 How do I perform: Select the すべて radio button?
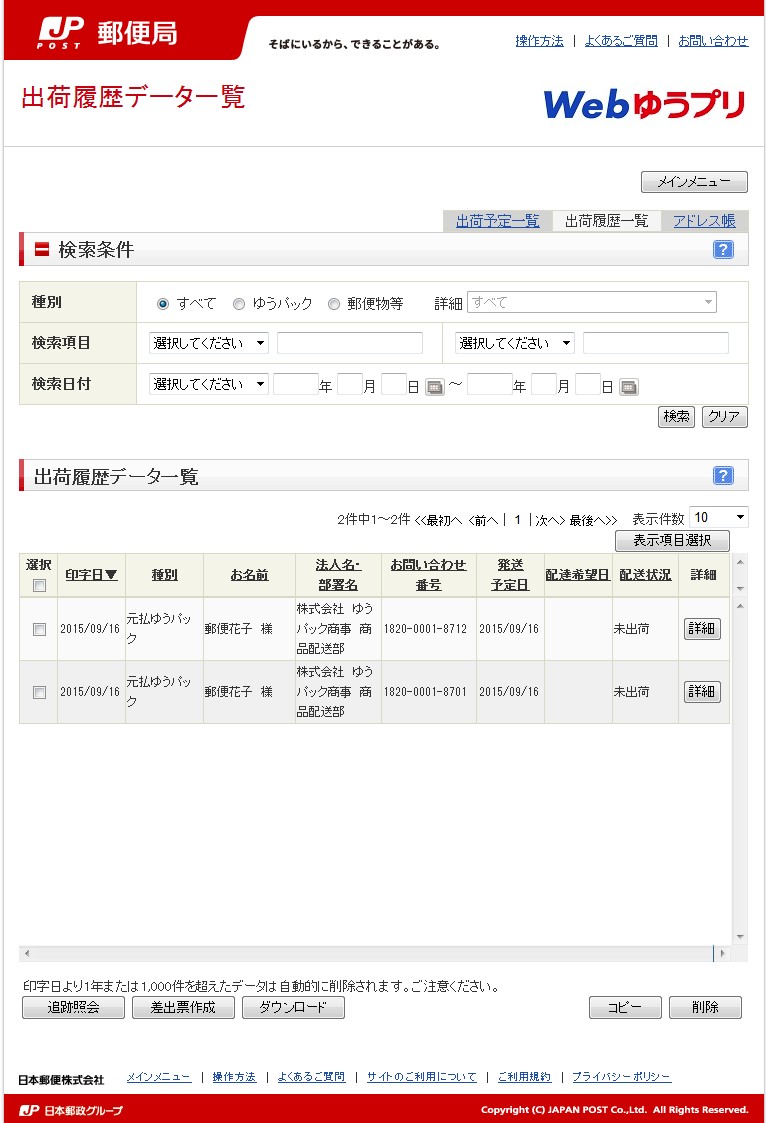coord(163,304)
